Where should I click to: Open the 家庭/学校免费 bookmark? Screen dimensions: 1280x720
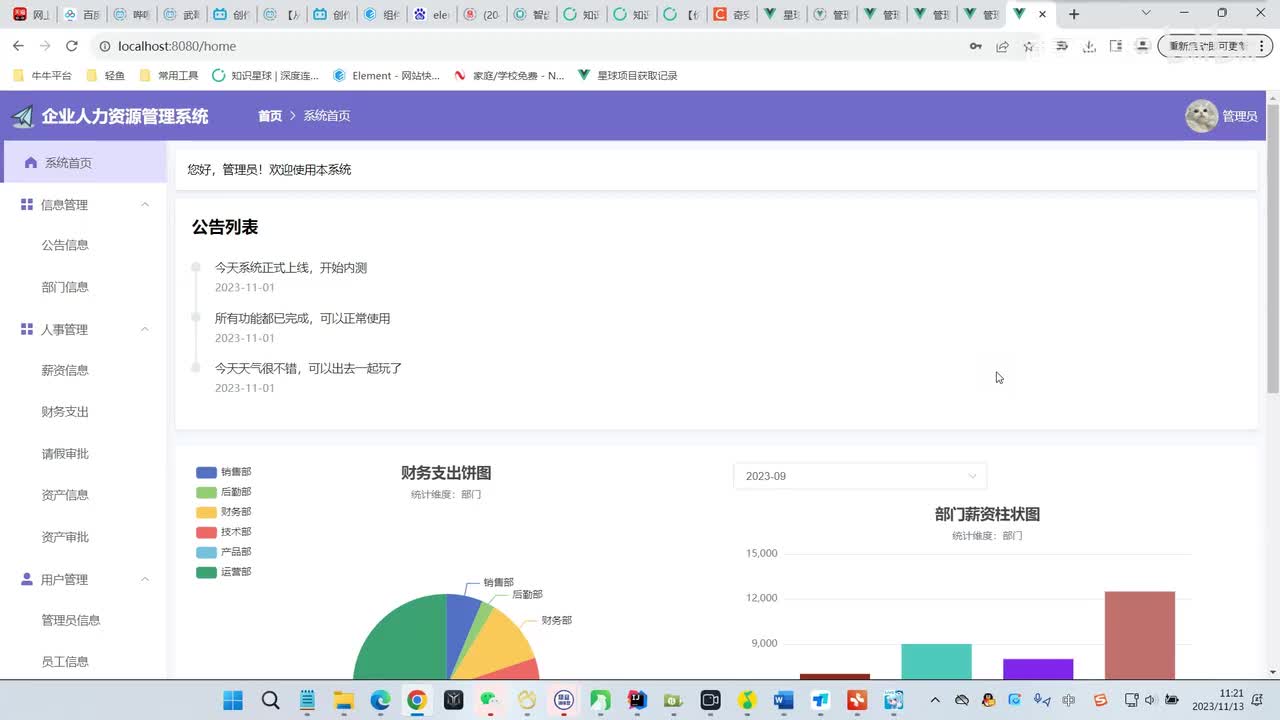(509, 75)
